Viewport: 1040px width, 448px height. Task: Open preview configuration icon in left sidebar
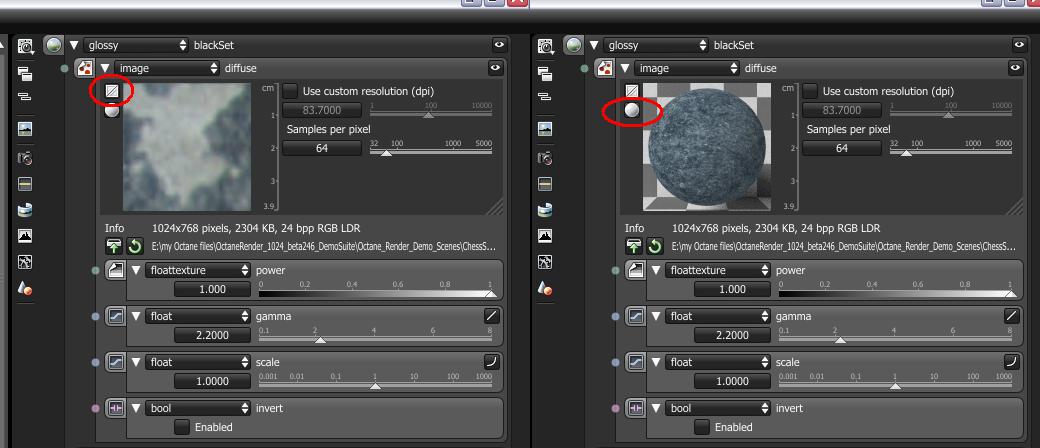click(25, 46)
